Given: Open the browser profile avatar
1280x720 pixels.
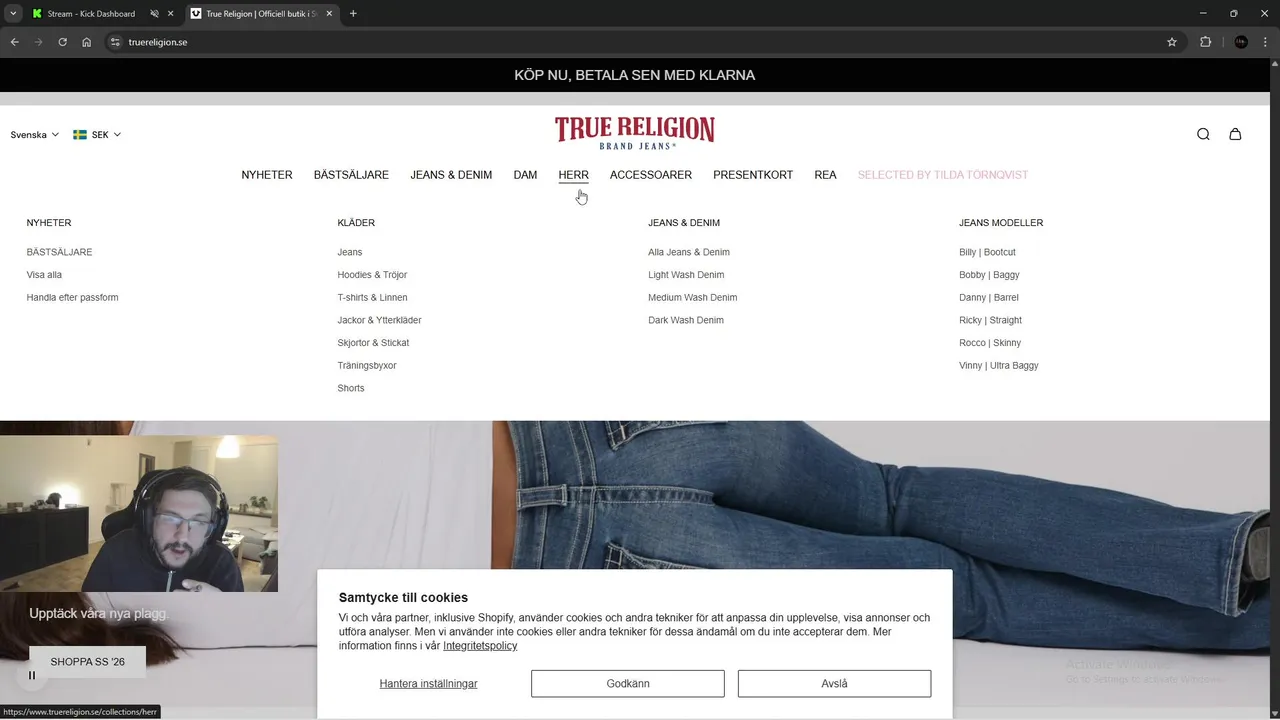Looking at the screenshot, I should coord(1241,42).
